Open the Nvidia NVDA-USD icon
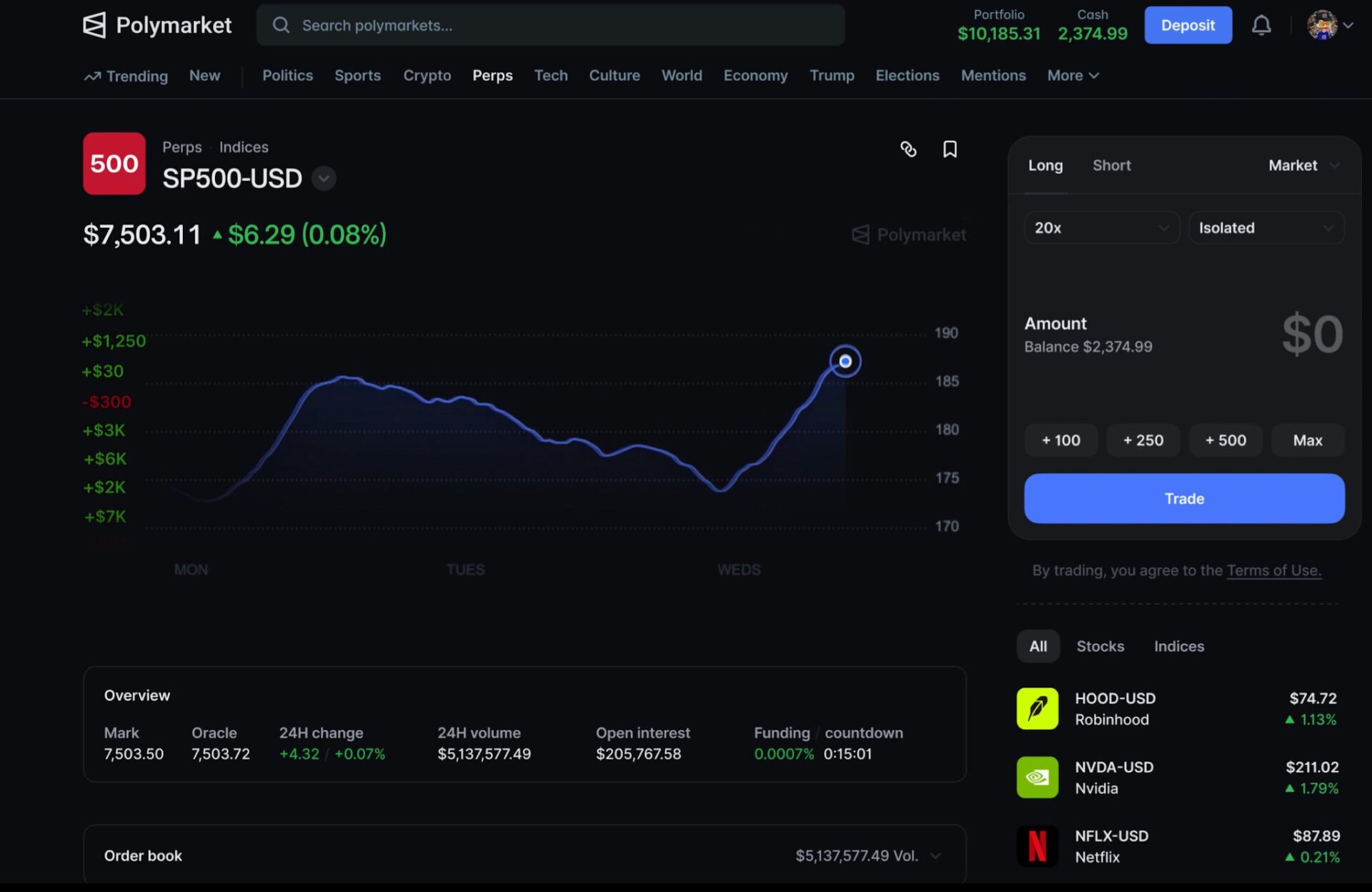 (1038, 777)
